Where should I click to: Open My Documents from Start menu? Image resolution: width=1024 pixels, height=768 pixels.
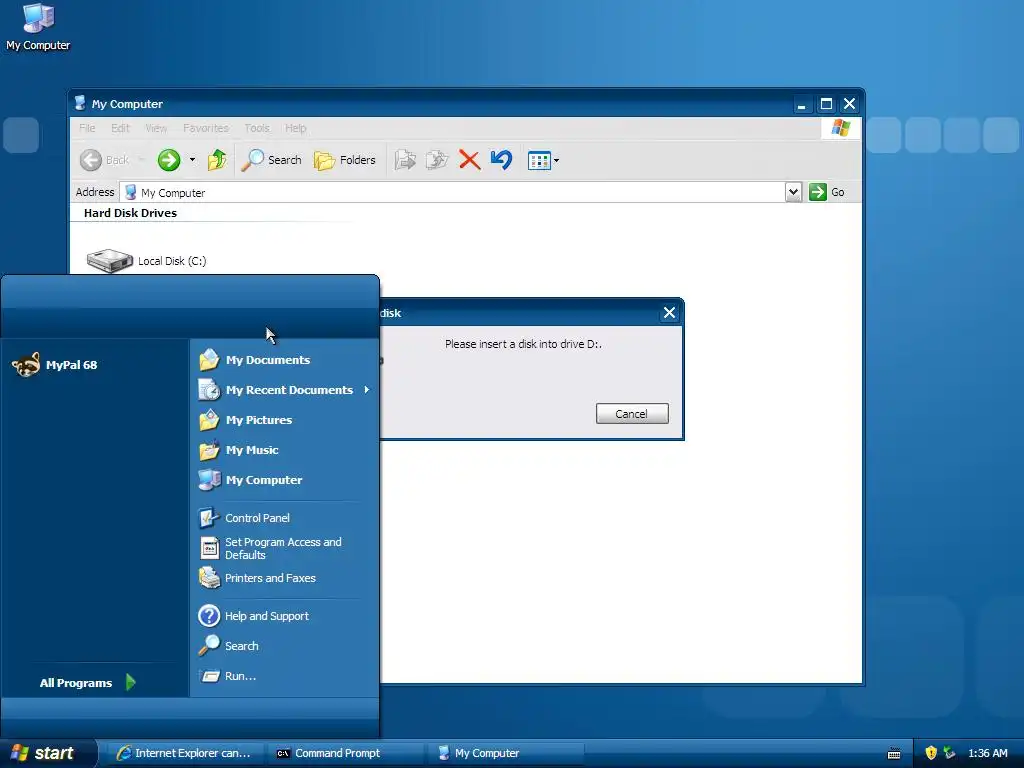[255, 360]
